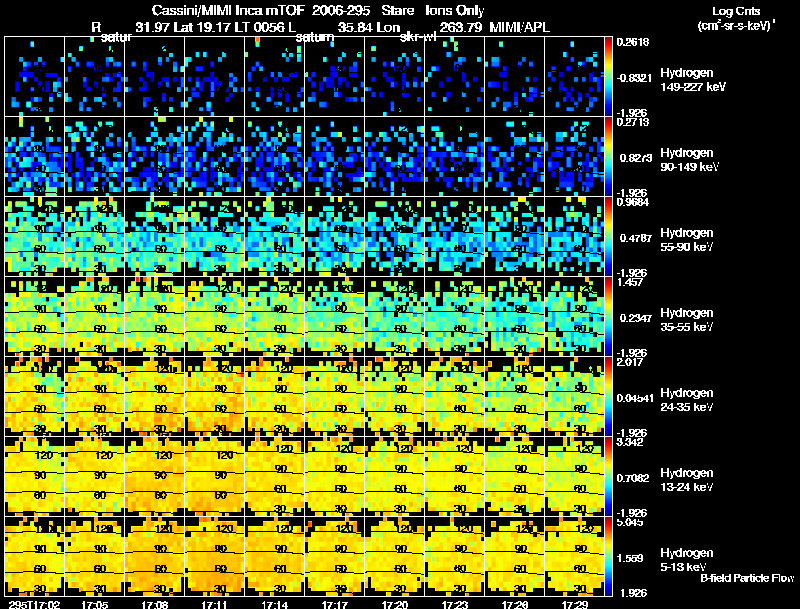The image size is (800, 609).
Task: Click the color bar for Hydrogen 149-227 keV
Action: 608,77
